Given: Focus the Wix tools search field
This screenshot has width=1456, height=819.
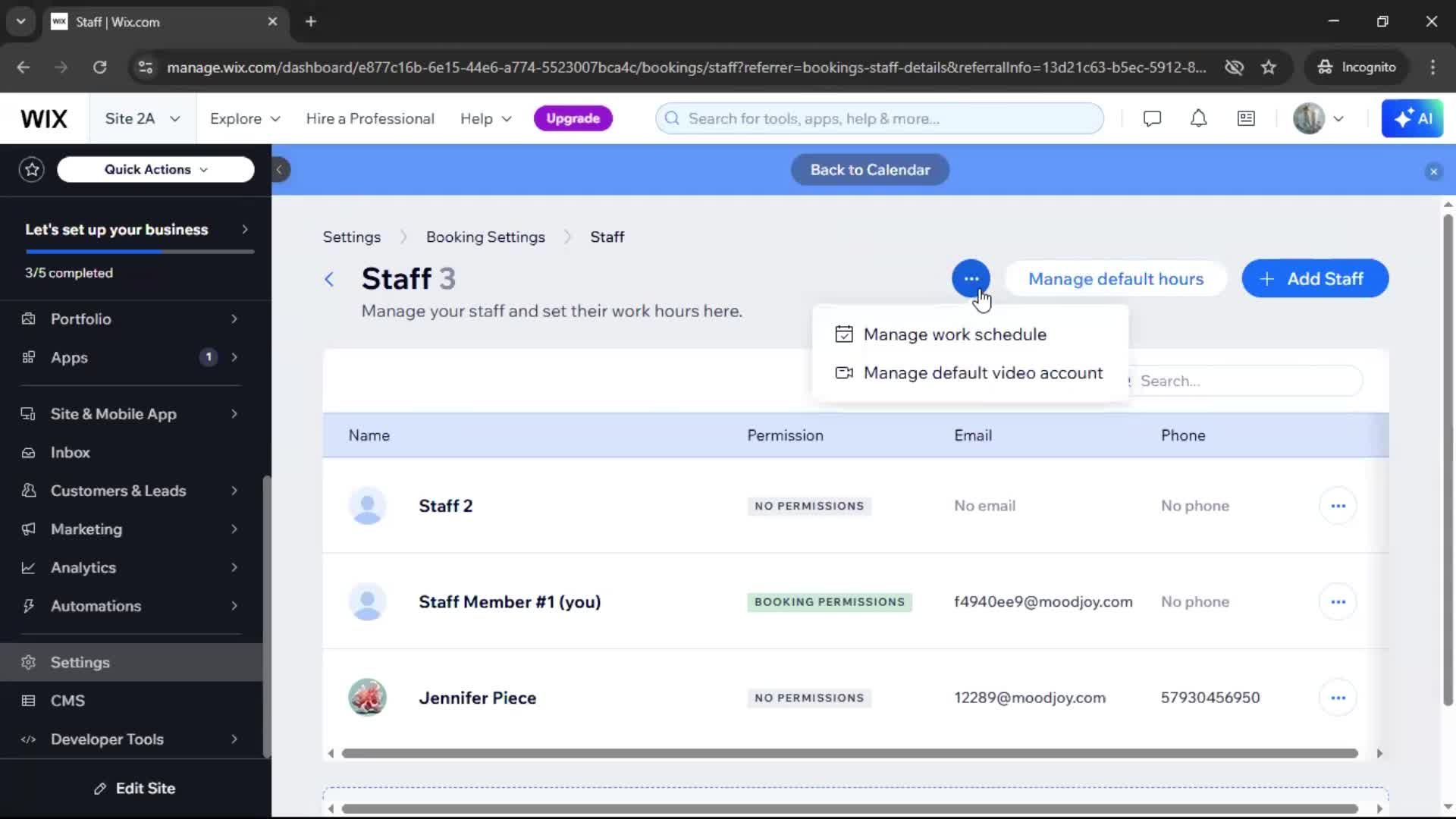Looking at the screenshot, I should [x=880, y=119].
